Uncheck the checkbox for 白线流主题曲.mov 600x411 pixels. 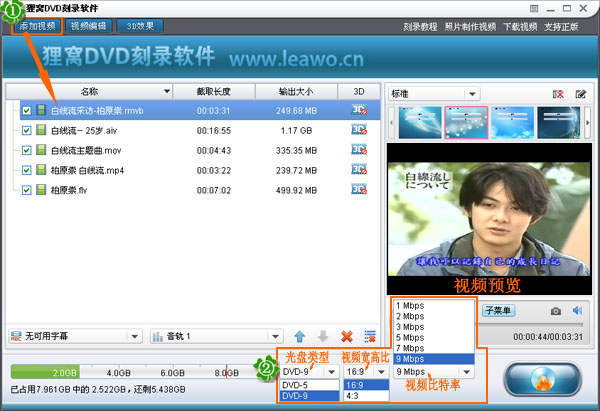26,150
